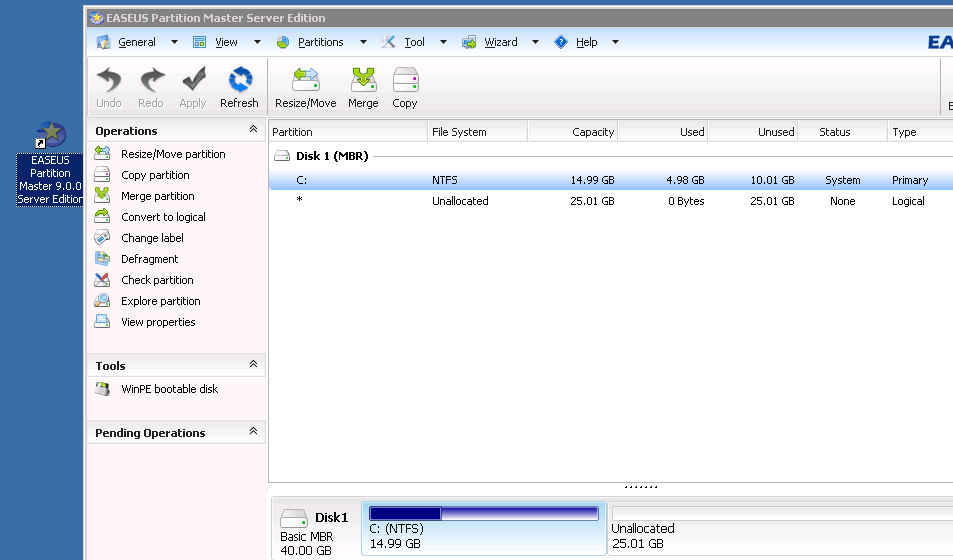
Task: Click Defragment in Operations list
Action: 149,259
